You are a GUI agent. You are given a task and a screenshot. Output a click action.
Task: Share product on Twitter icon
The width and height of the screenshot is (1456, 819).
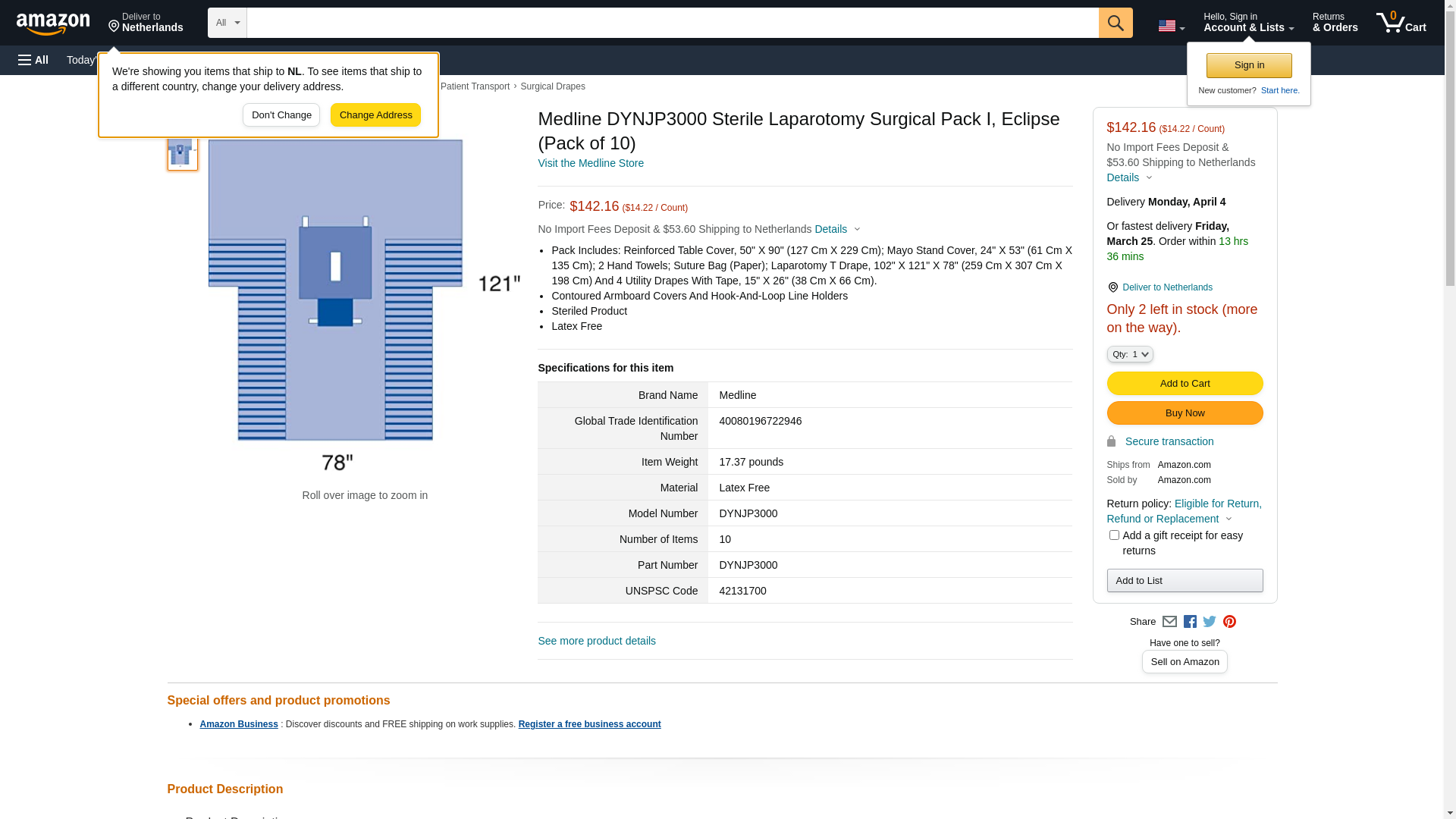click(x=1210, y=622)
